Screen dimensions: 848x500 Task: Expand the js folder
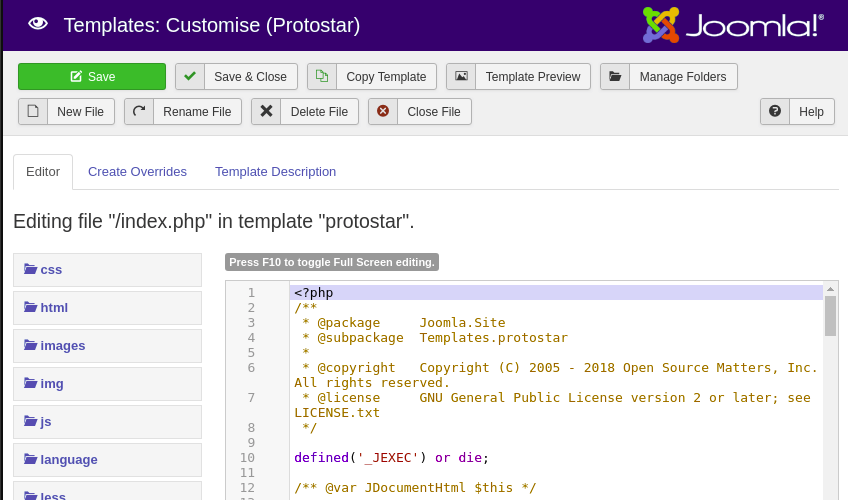tap(45, 422)
